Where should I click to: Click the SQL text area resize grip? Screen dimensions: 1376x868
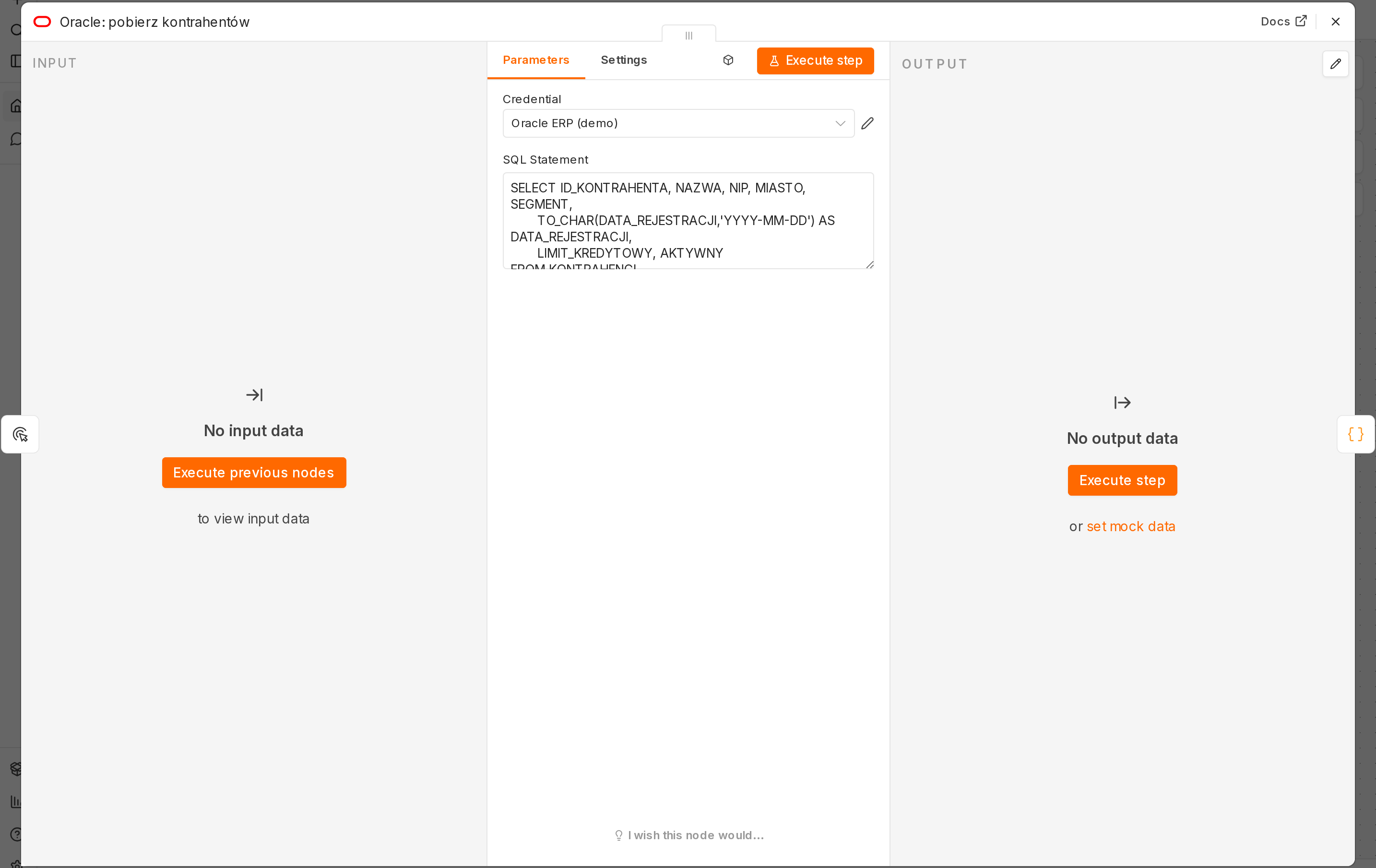(x=869, y=264)
